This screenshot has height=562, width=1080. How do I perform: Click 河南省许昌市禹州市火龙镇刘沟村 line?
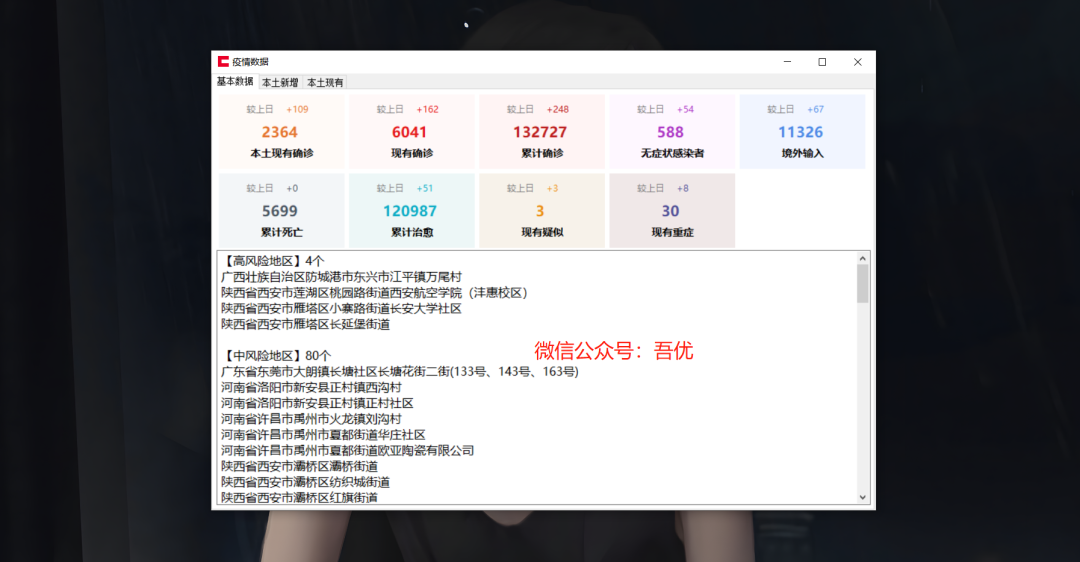(311, 419)
